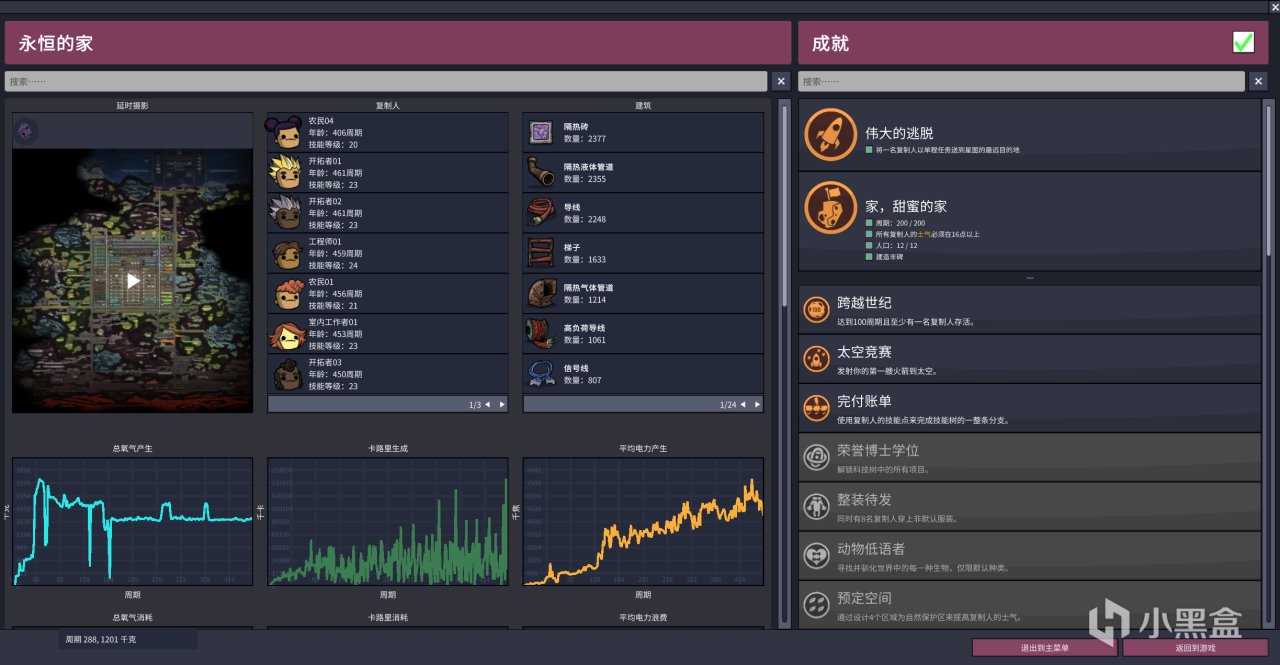
Task: Click the 完付账单 achievement icon
Action: [x=817, y=407]
